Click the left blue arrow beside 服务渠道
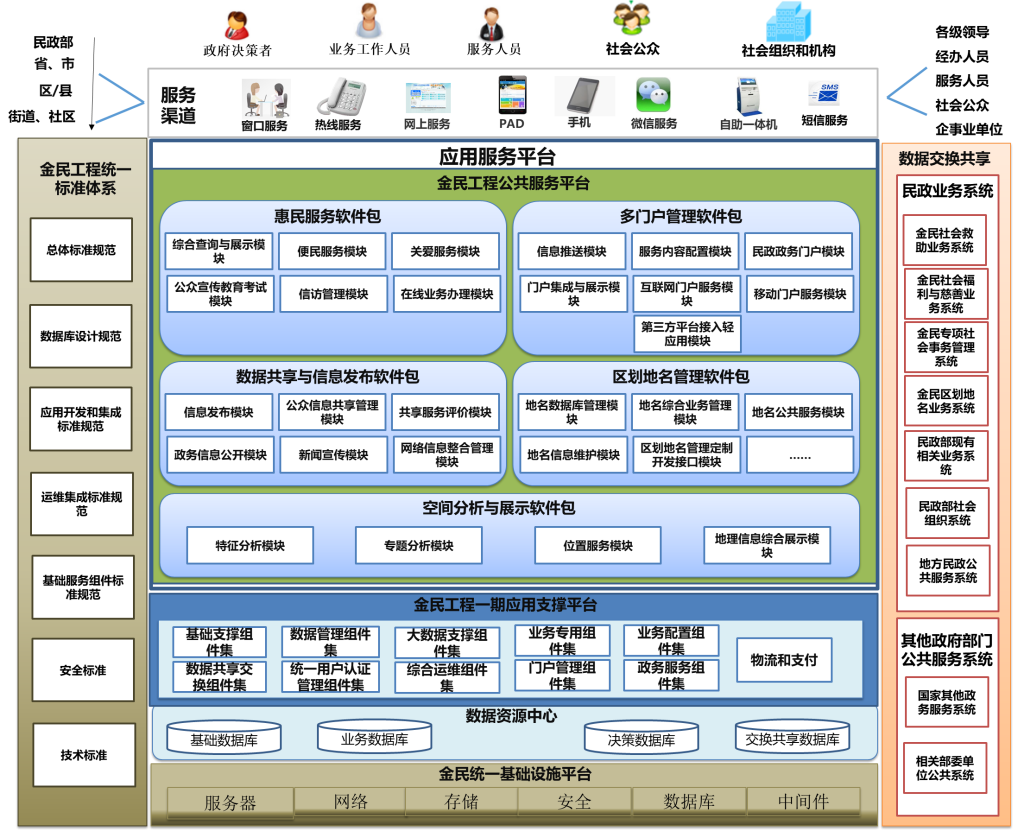The image size is (1024, 831). coord(122,98)
